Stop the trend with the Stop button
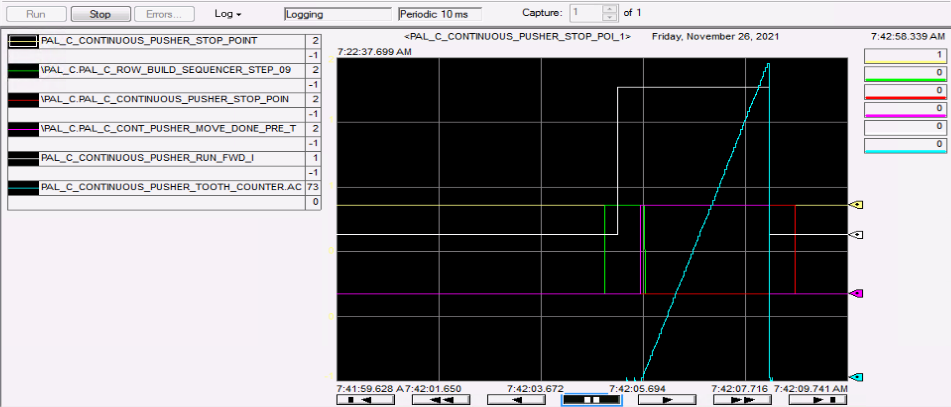 (100, 14)
